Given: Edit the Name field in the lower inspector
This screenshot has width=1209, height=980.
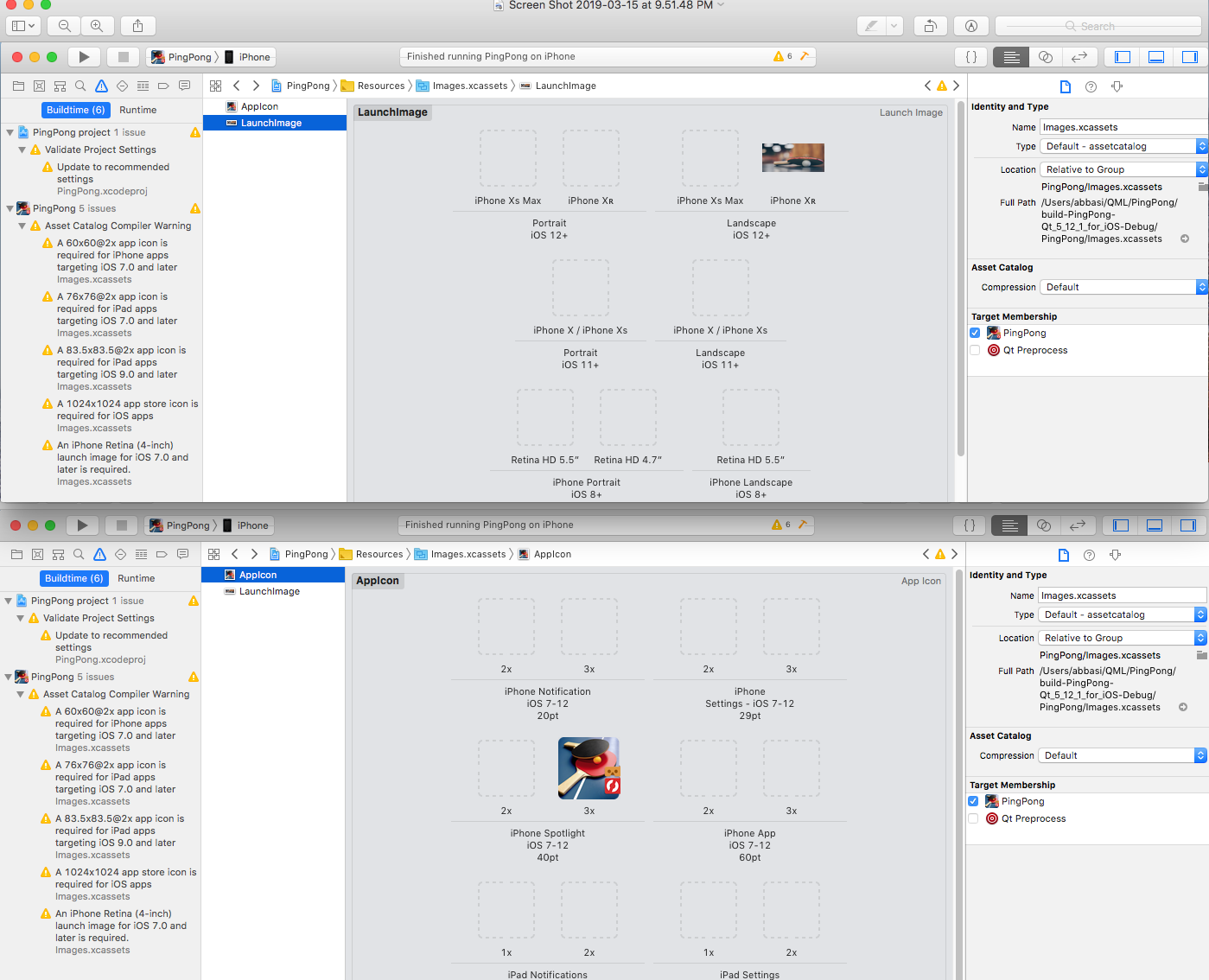Looking at the screenshot, I should click(x=1122, y=595).
